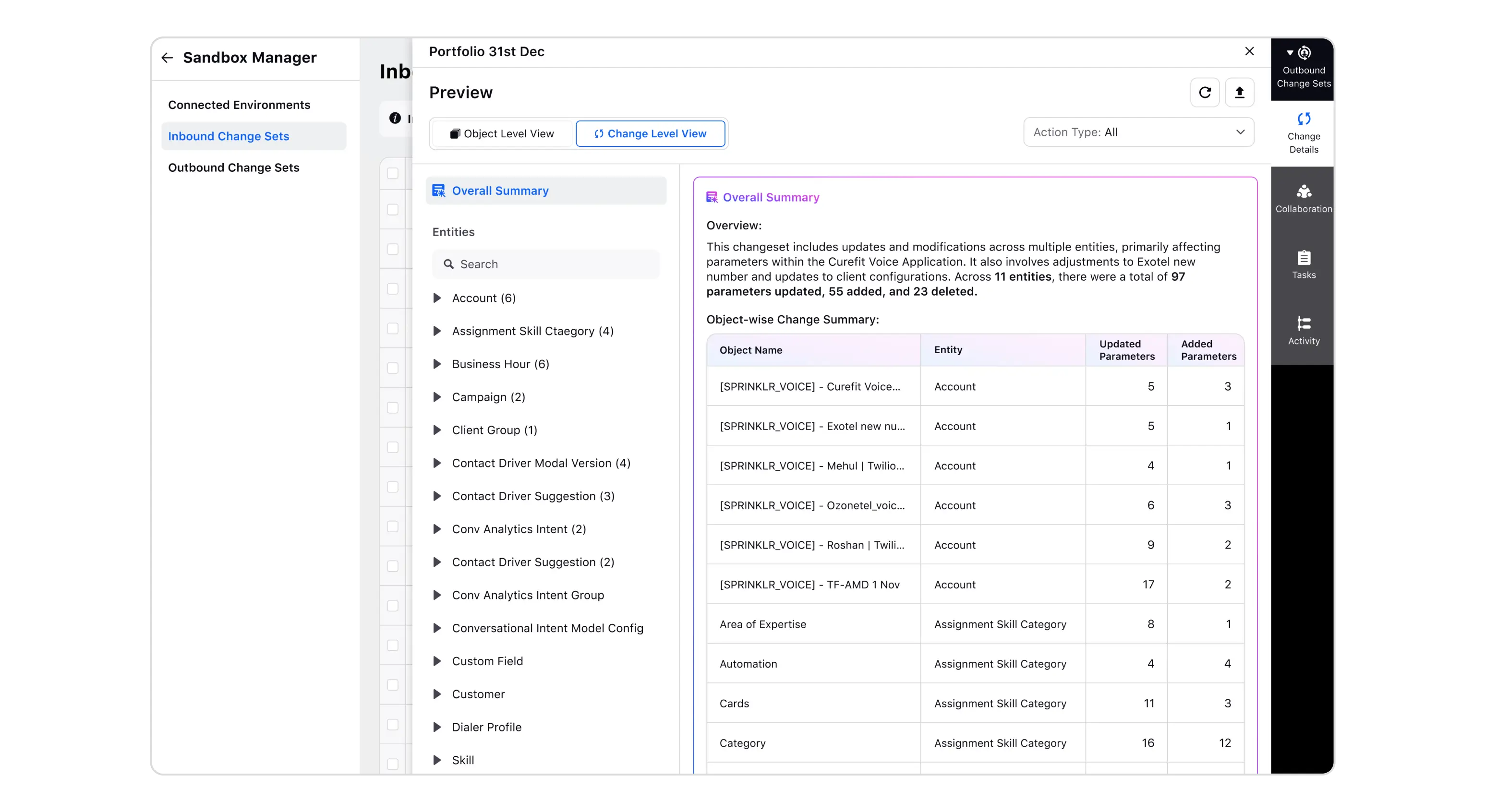Select the Change Level View tab
1485x812 pixels.
650,134
